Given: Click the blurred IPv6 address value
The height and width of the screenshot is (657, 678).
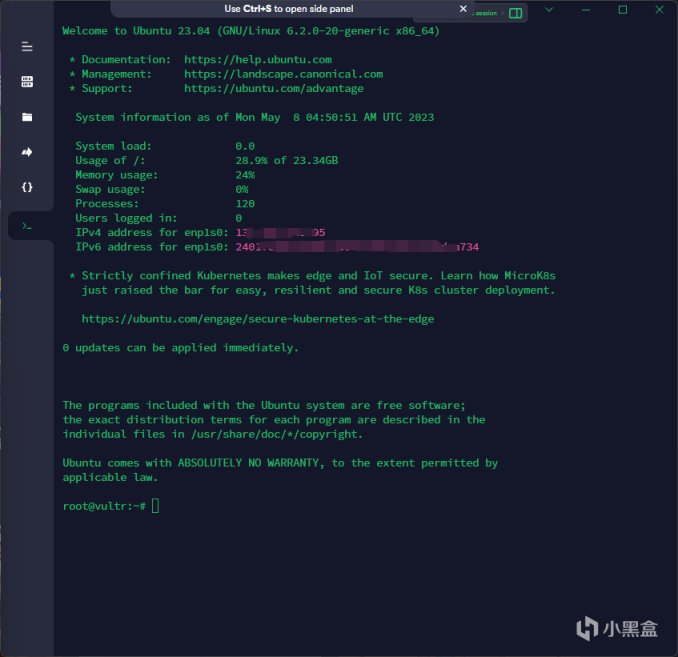Looking at the screenshot, I should pyautogui.click(x=357, y=247).
